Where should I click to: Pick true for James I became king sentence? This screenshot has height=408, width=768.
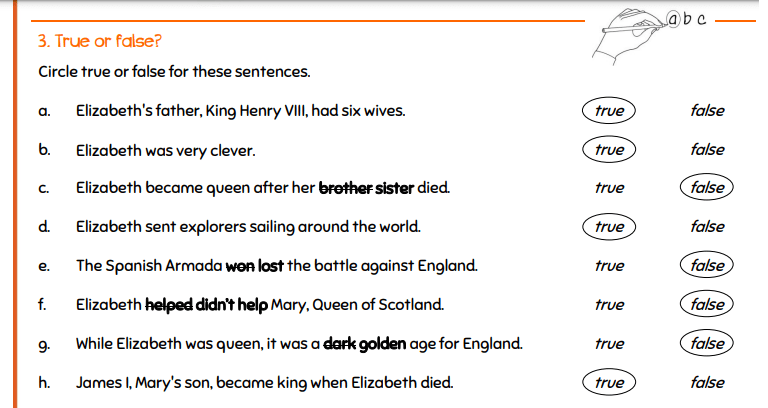click(x=608, y=382)
